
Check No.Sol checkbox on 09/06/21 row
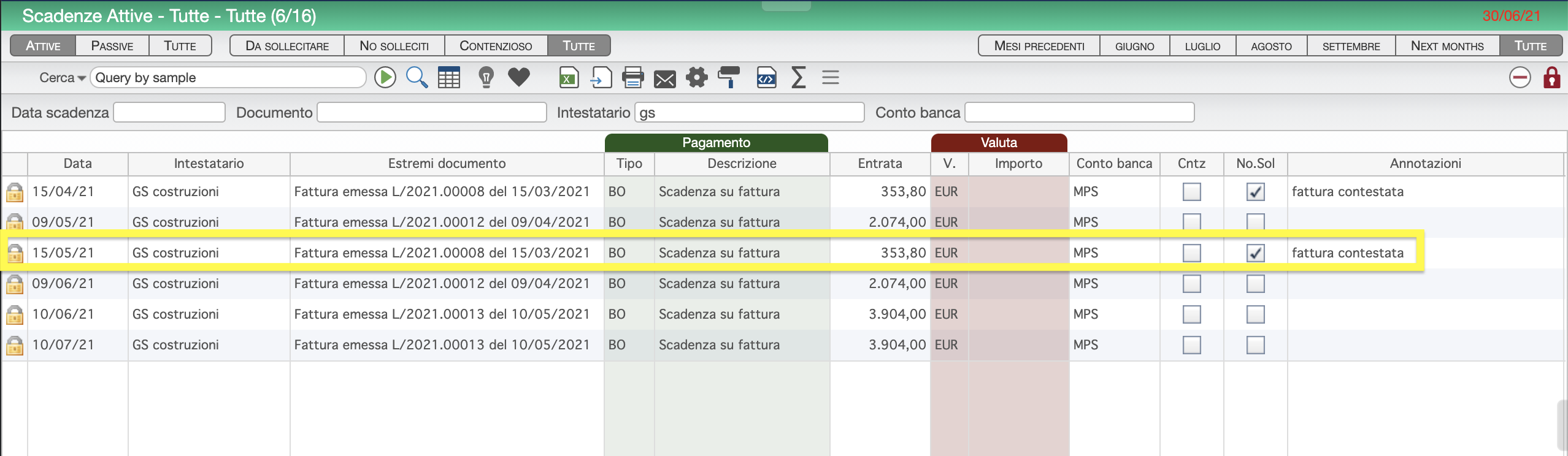(x=1255, y=284)
